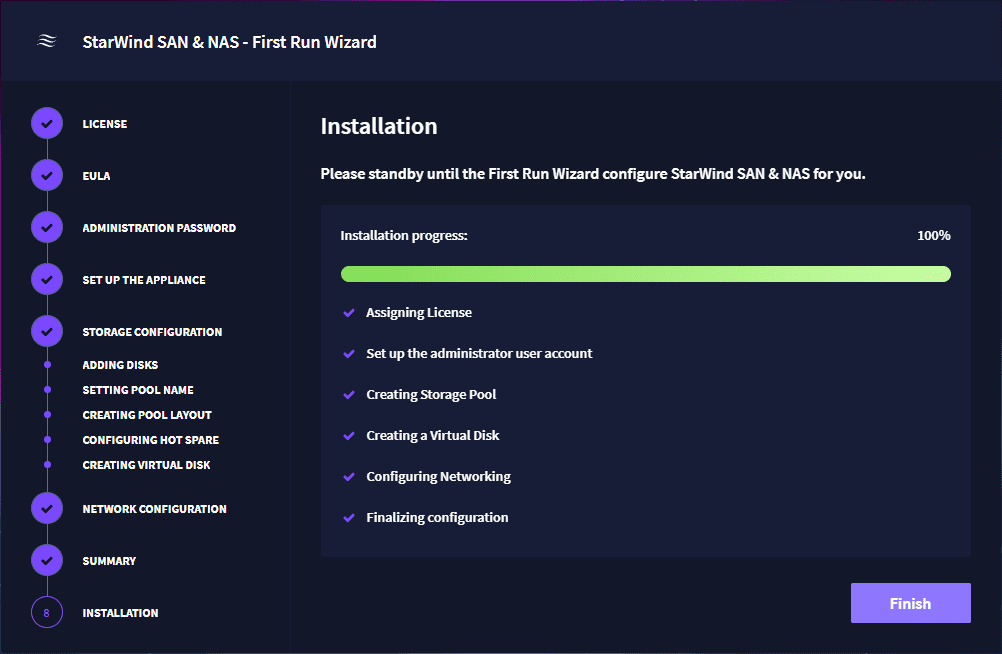Viewport: 1002px width, 654px height.
Task: Open the ADMINISTRATION PASSWORD step label
Action: click(159, 228)
